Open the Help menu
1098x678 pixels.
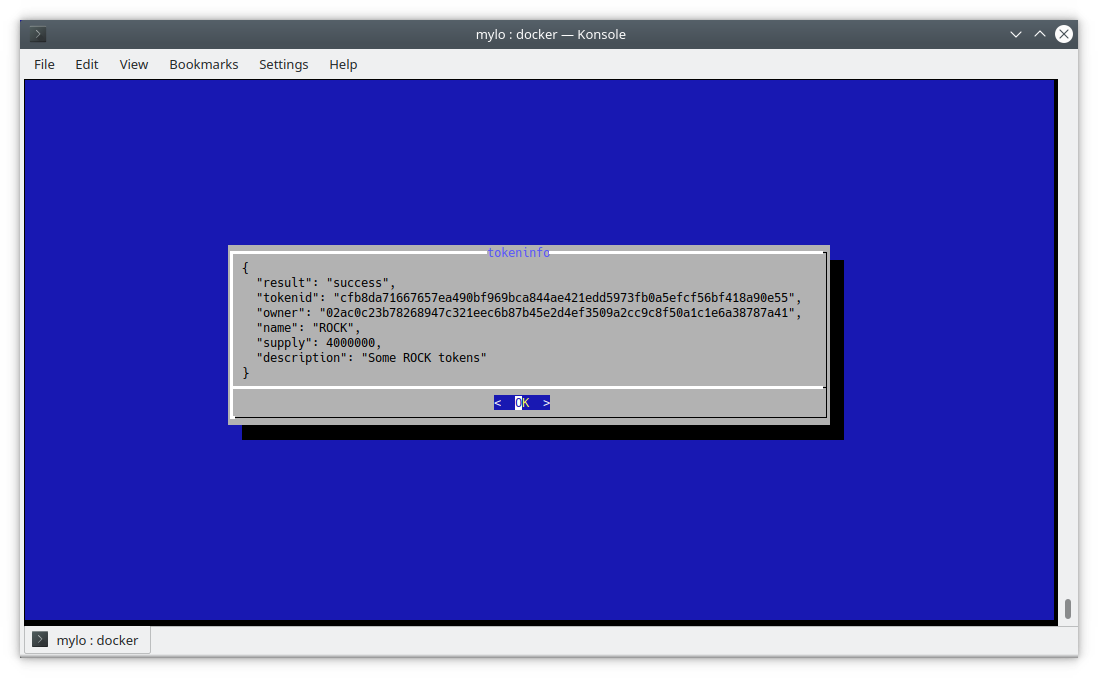click(x=343, y=64)
